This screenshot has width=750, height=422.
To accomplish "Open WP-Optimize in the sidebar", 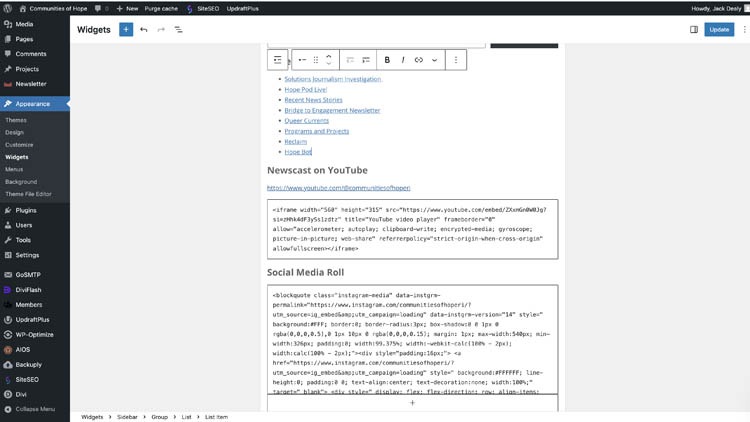I will click(35, 334).
